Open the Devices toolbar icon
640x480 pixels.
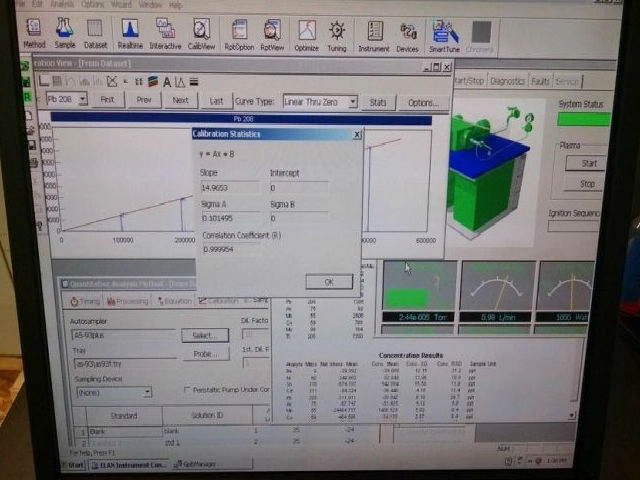coord(408,33)
